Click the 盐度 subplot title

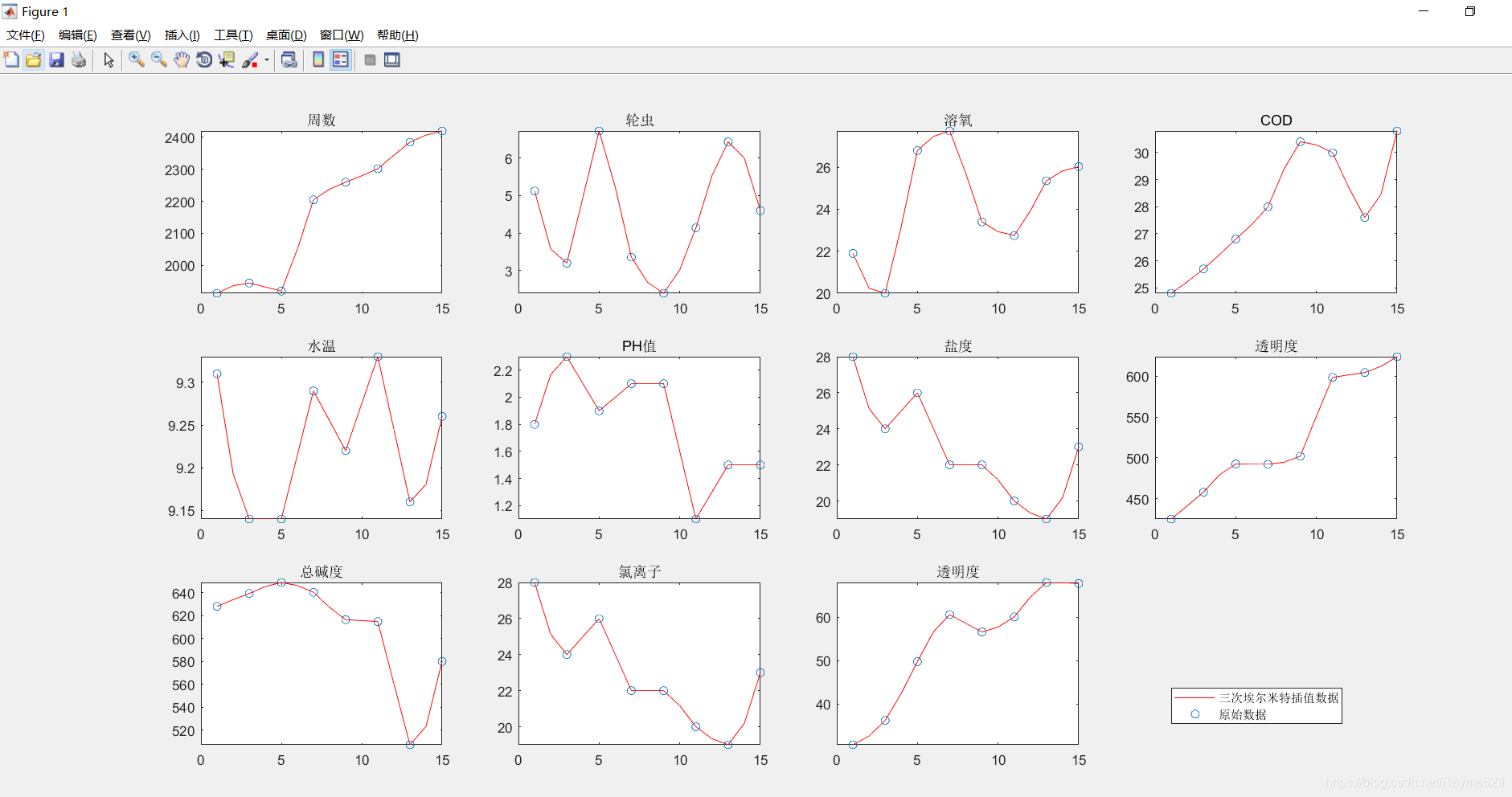coord(958,346)
